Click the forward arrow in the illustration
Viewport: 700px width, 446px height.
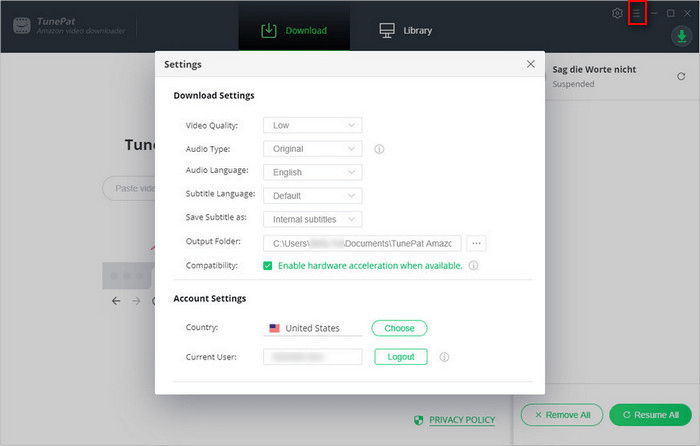coord(136,301)
